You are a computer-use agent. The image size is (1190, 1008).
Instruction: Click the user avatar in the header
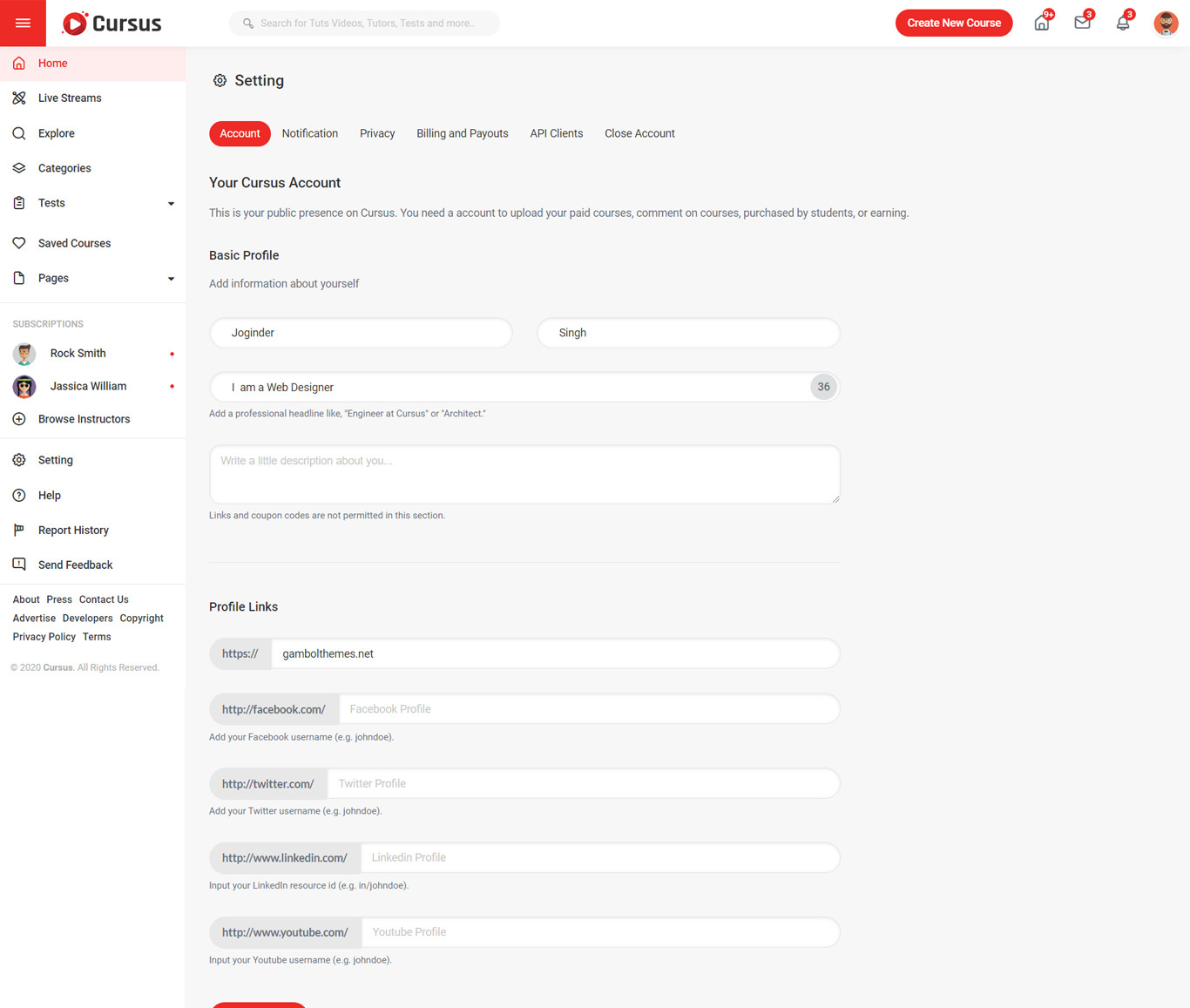coord(1166,24)
